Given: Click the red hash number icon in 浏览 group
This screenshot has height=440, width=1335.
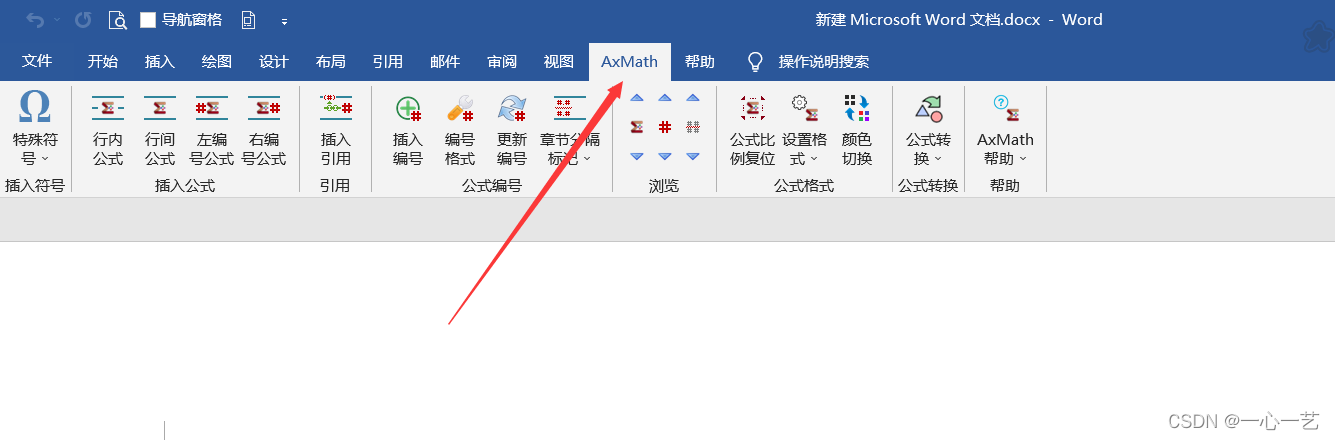Looking at the screenshot, I should 665,127.
